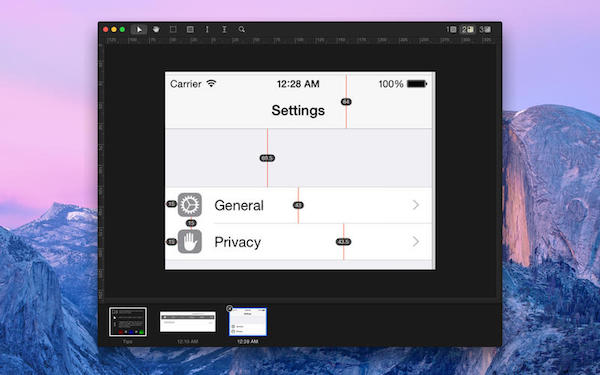This screenshot has height=375, width=600.
Task: Click the Privacy hand icon
Action: pos(190,241)
